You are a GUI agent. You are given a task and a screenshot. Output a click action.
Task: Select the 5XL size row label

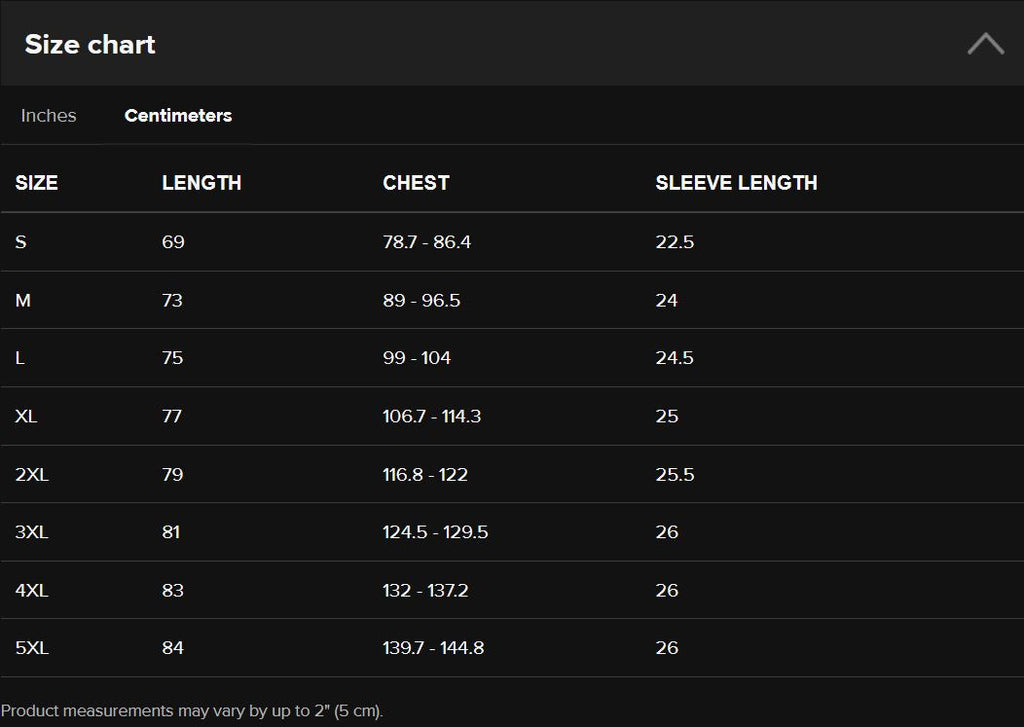(32, 648)
